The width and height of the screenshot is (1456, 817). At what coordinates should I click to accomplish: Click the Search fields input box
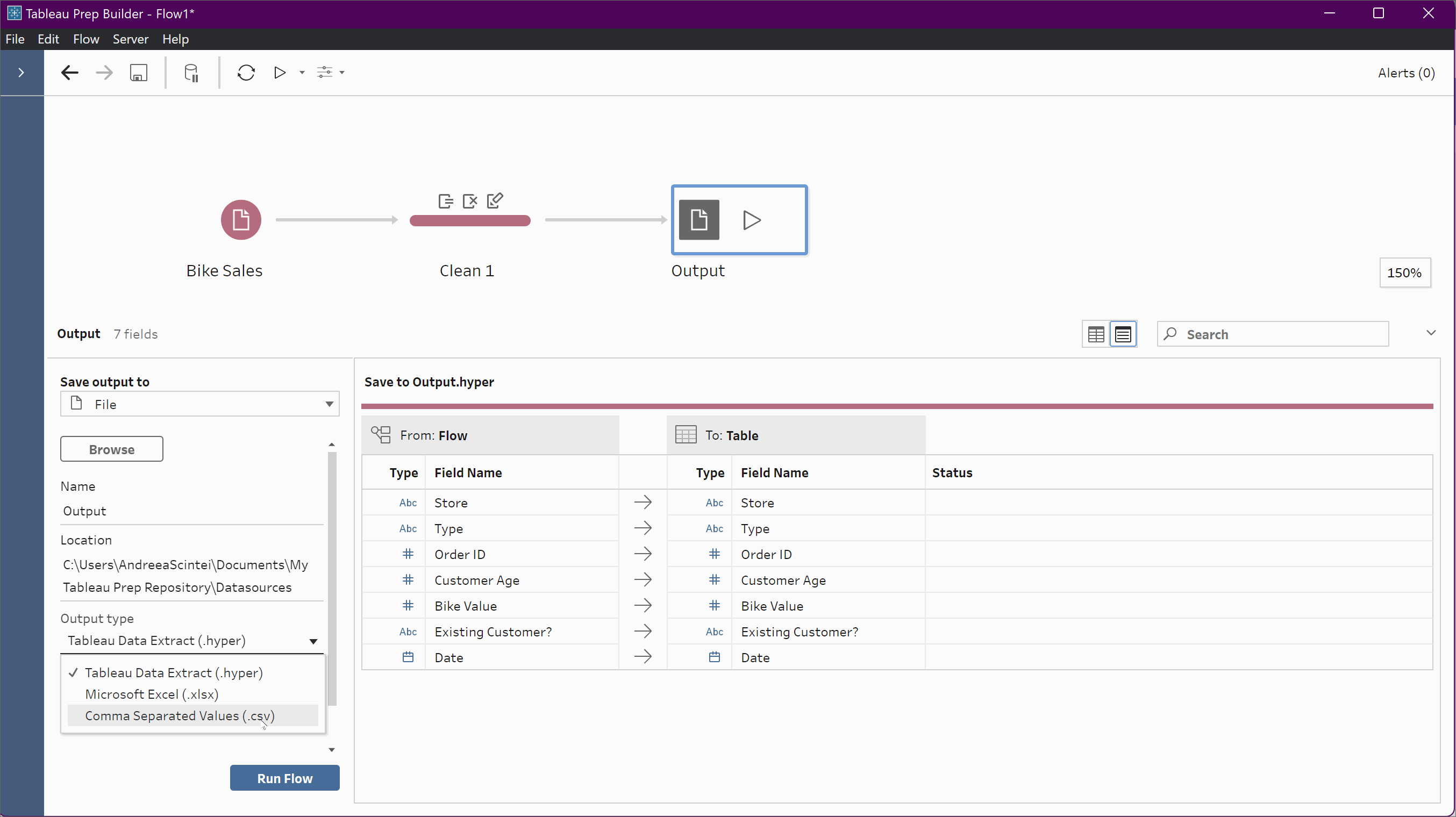coord(1283,334)
